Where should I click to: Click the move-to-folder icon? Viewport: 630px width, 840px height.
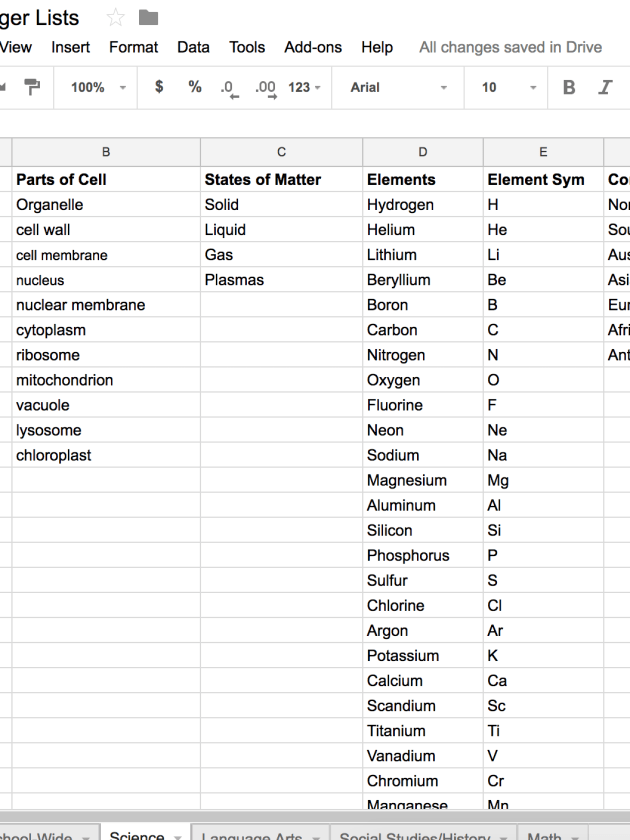[148, 18]
